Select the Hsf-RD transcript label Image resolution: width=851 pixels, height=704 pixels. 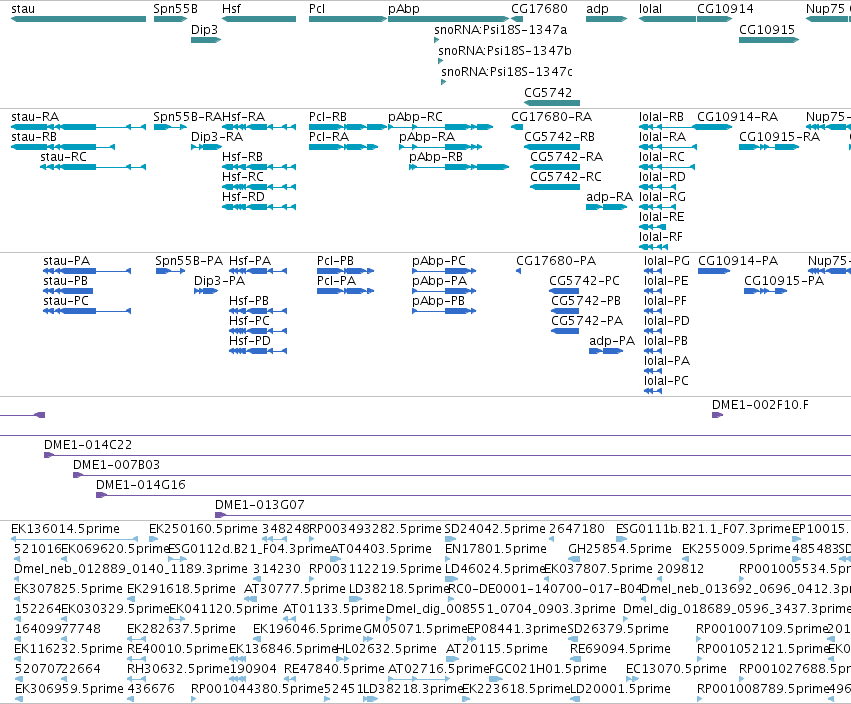(x=243, y=196)
